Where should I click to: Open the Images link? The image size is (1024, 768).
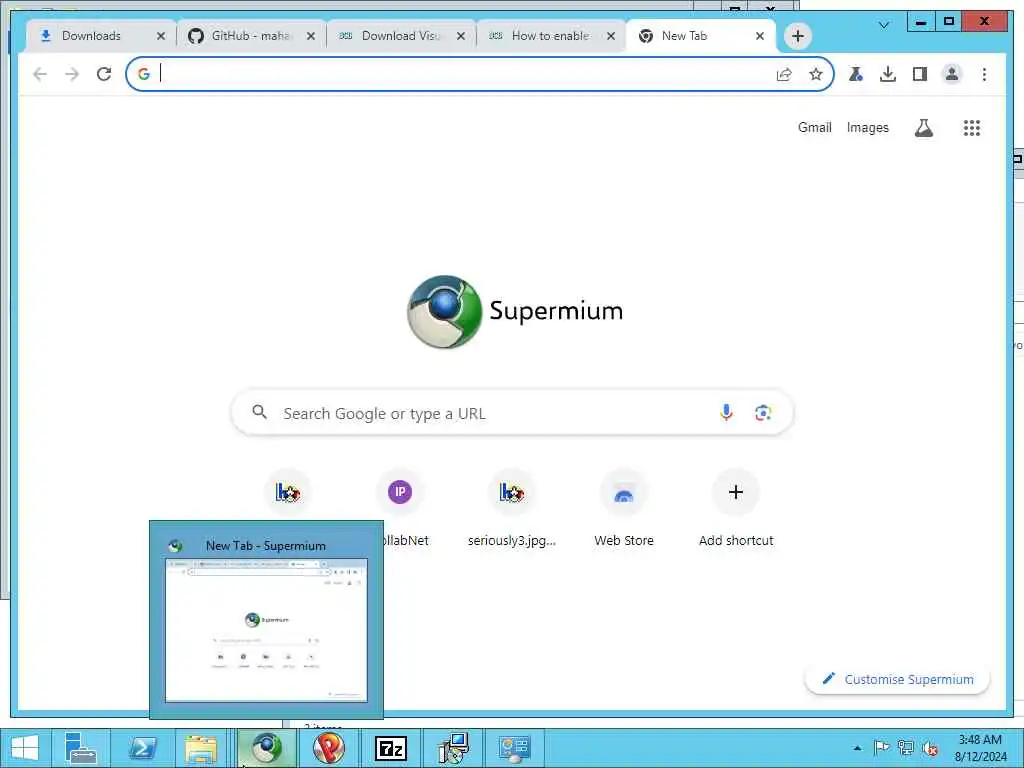tap(867, 127)
